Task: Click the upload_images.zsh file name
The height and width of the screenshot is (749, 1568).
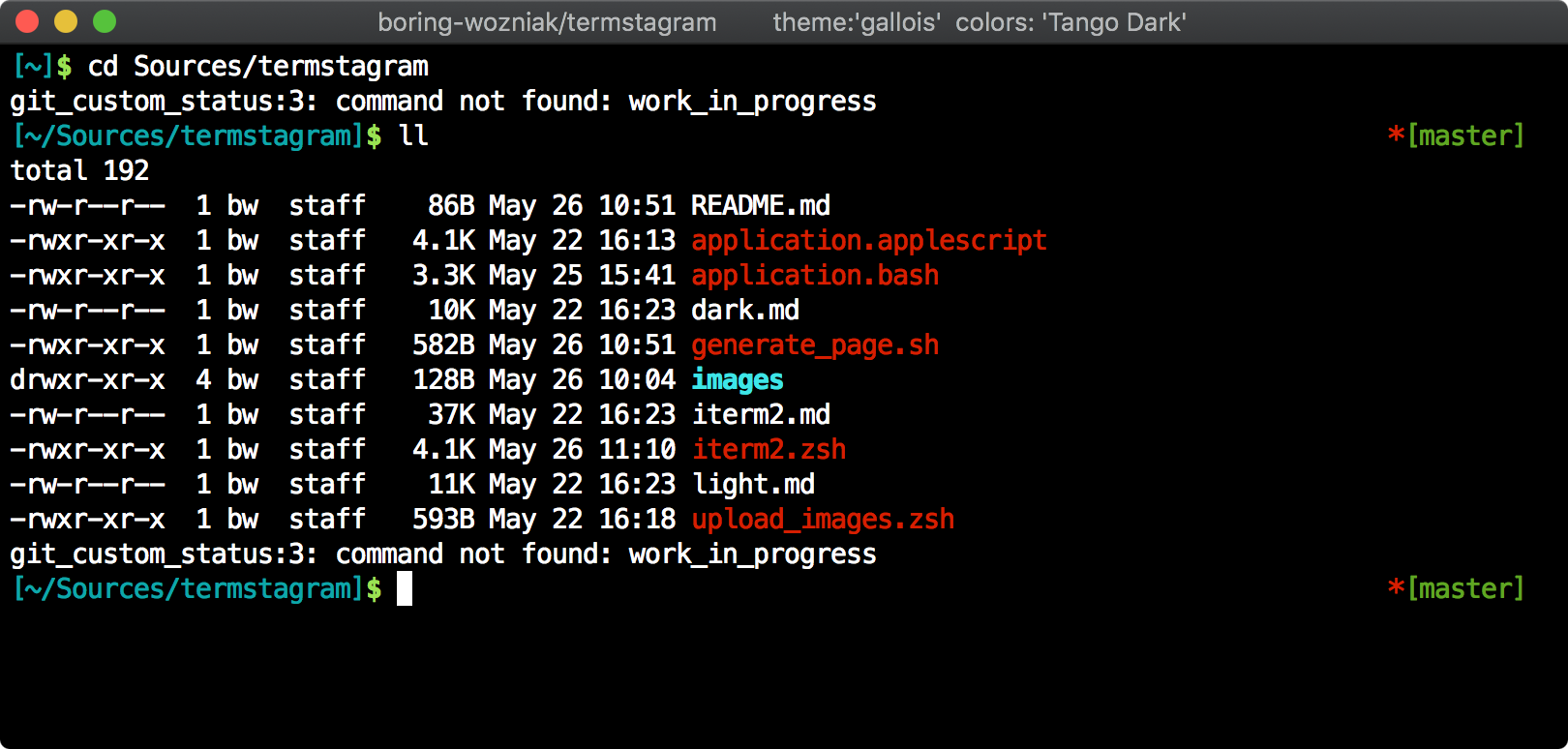Action: coord(823,519)
